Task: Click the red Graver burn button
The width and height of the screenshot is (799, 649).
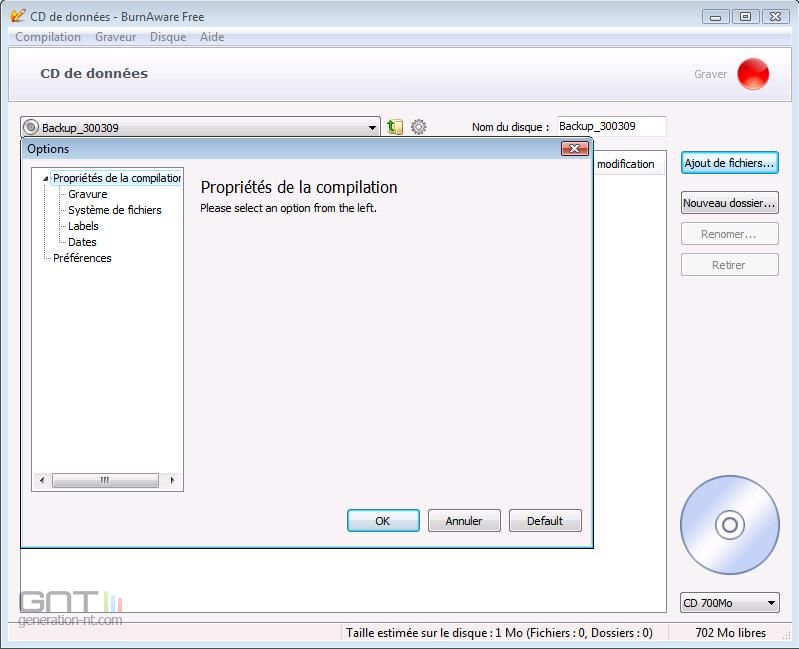Action: tap(753, 74)
